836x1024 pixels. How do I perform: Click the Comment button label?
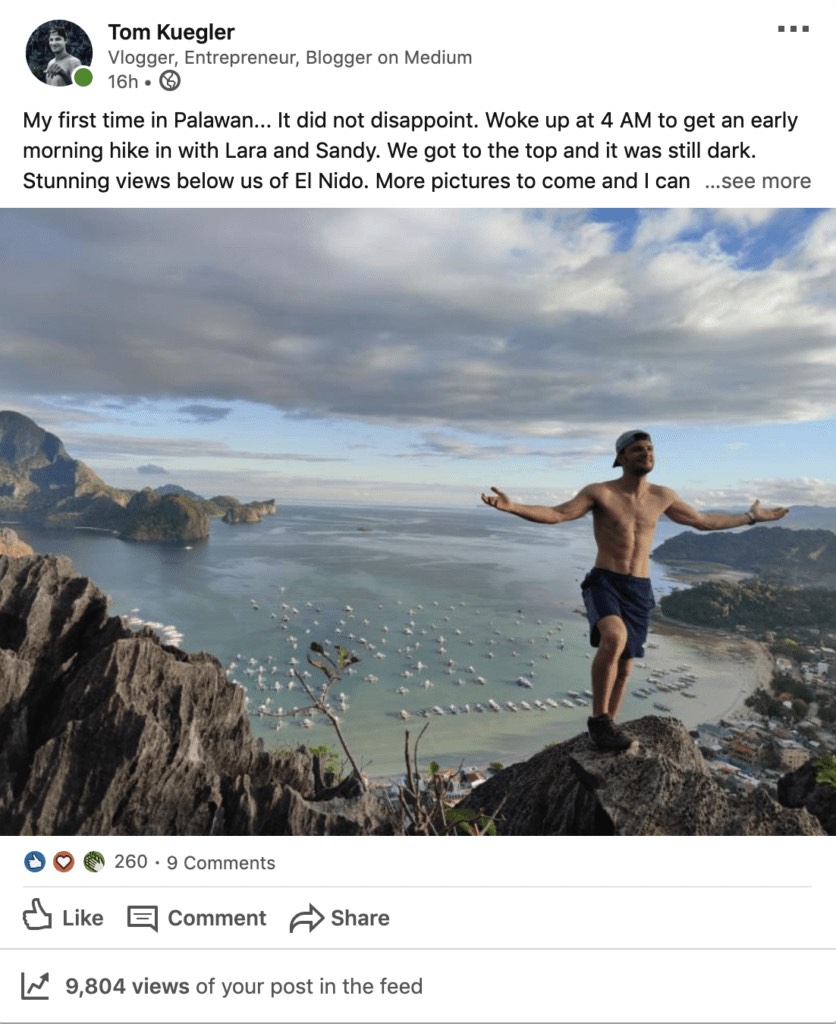pos(217,918)
